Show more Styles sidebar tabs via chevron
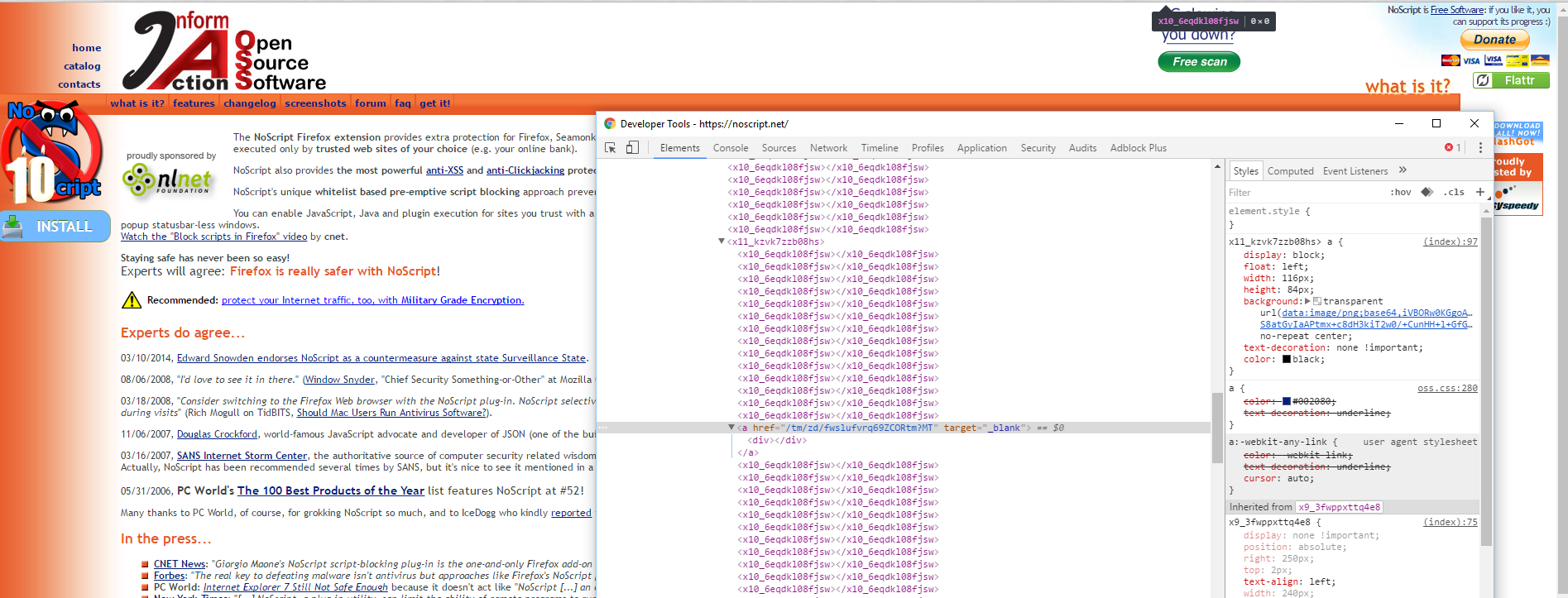 1403,170
